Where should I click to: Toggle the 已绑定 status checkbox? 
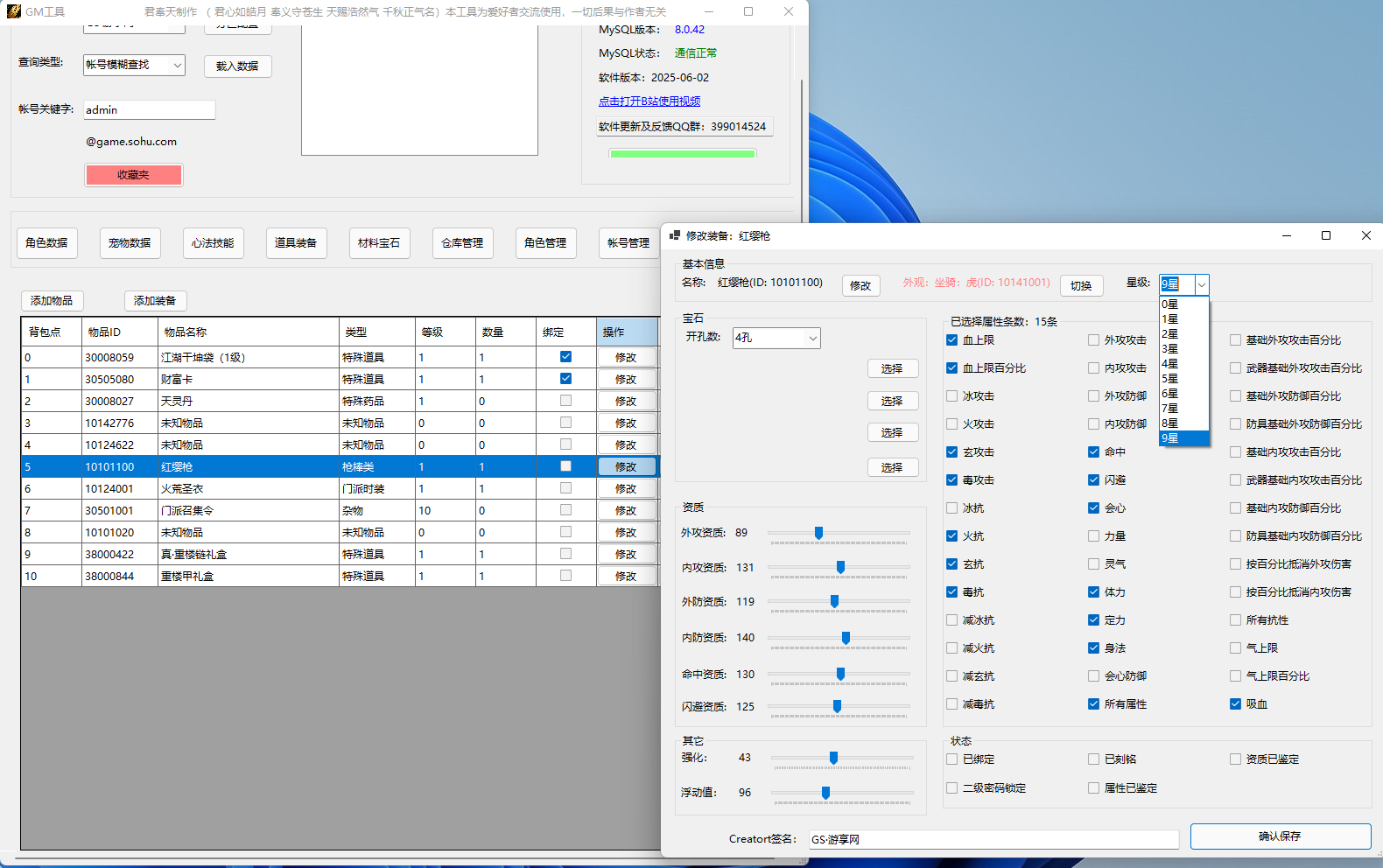952,759
